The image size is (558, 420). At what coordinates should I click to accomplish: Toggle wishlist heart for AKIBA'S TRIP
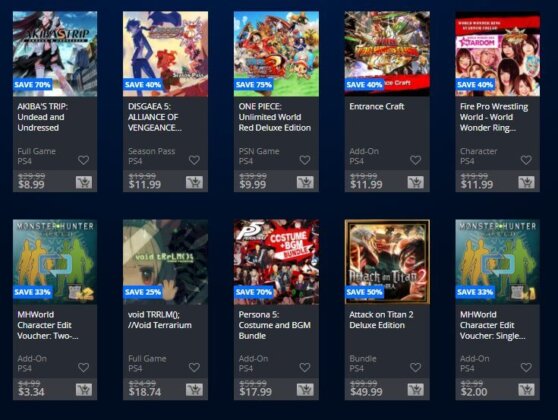(x=84, y=160)
